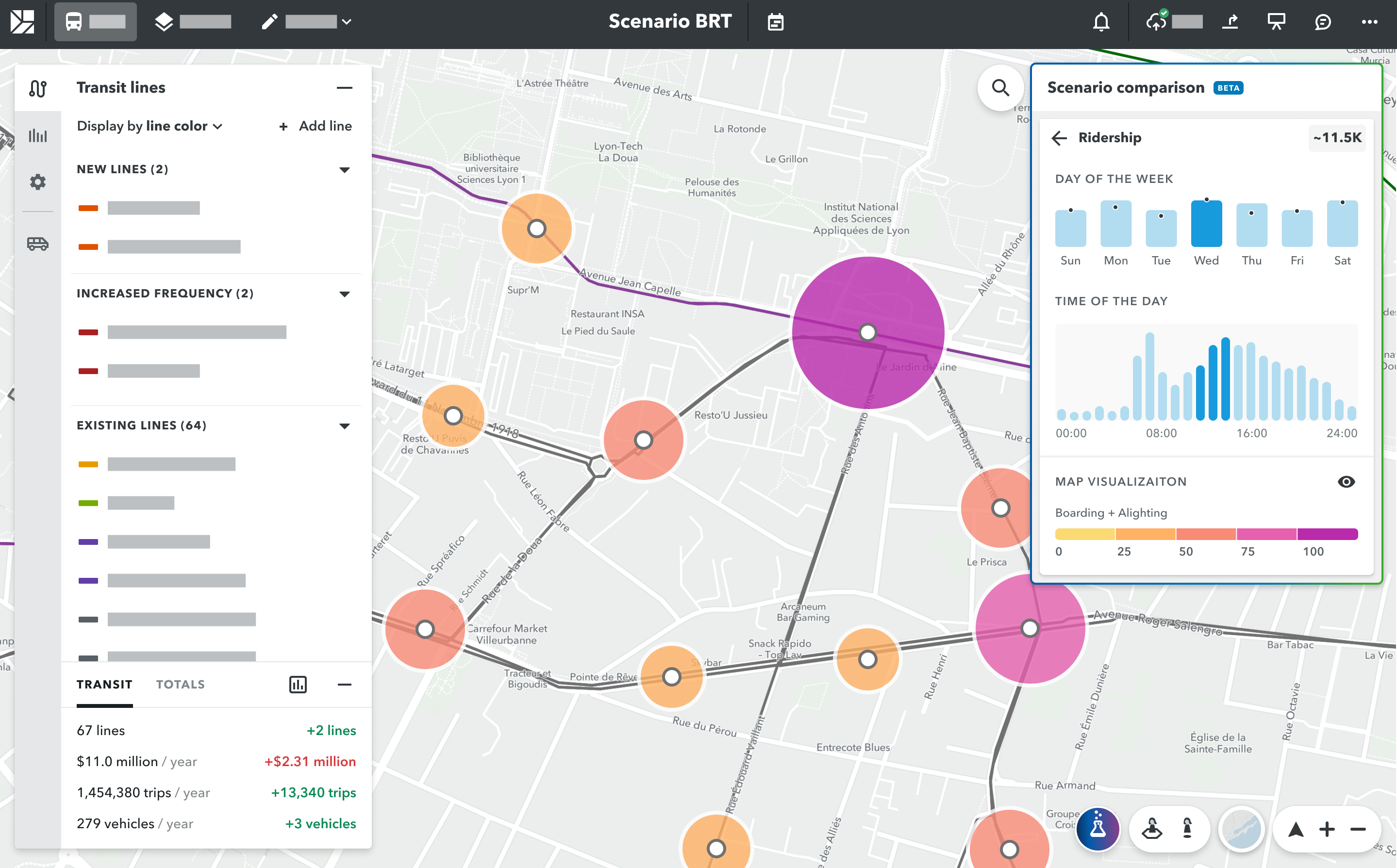This screenshot has height=868, width=1397.
Task: Open the notifications bell
Action: tap(1101, 22)
